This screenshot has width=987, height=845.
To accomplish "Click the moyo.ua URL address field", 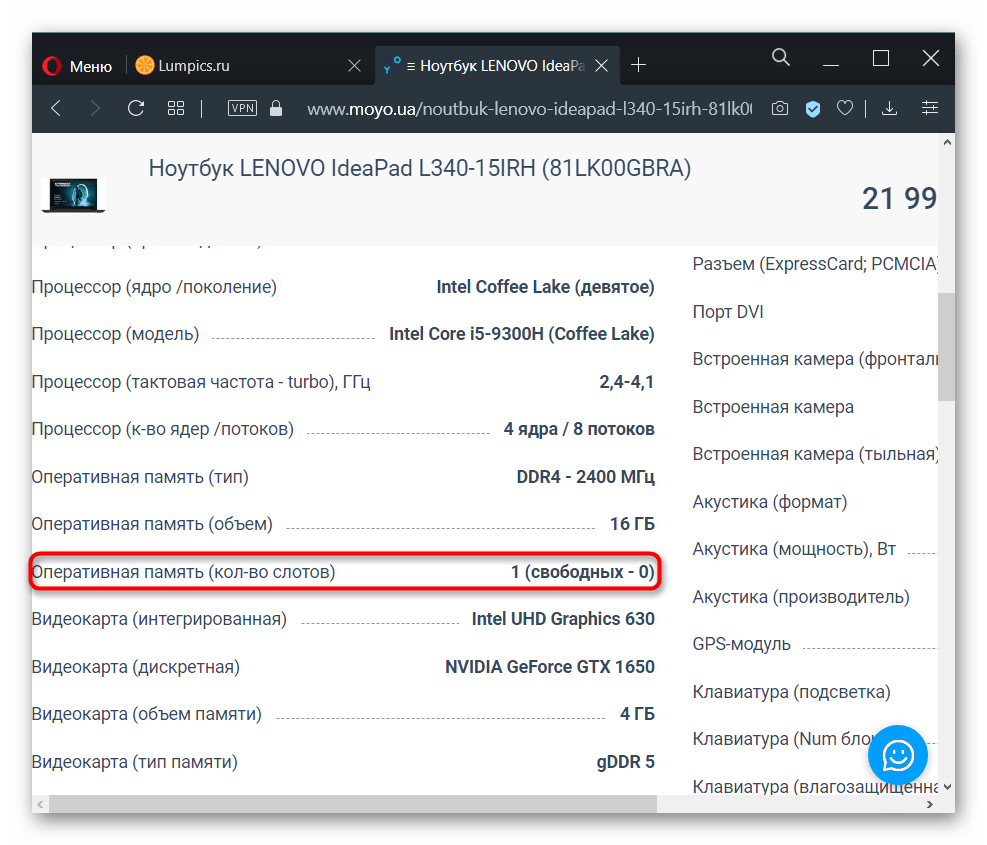I will (528, 108).
